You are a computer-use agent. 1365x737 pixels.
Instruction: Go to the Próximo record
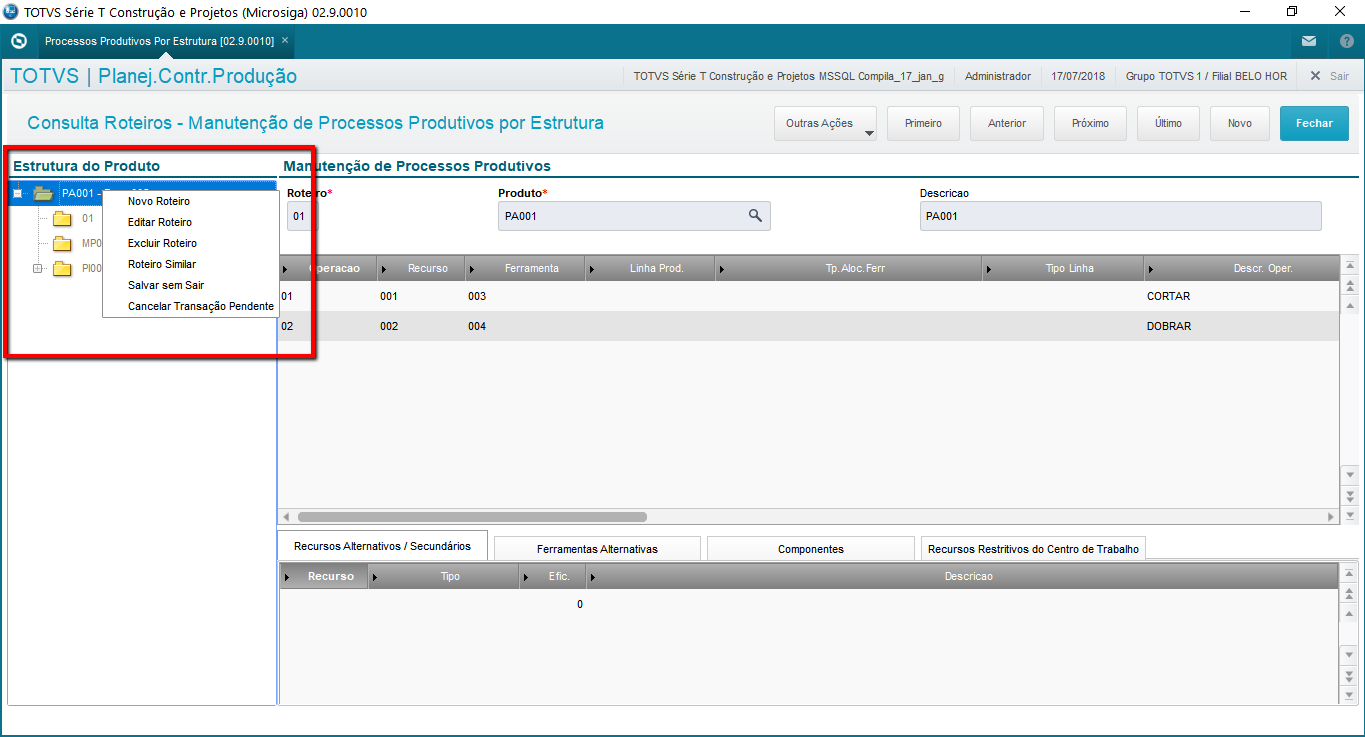[1090, 123]
